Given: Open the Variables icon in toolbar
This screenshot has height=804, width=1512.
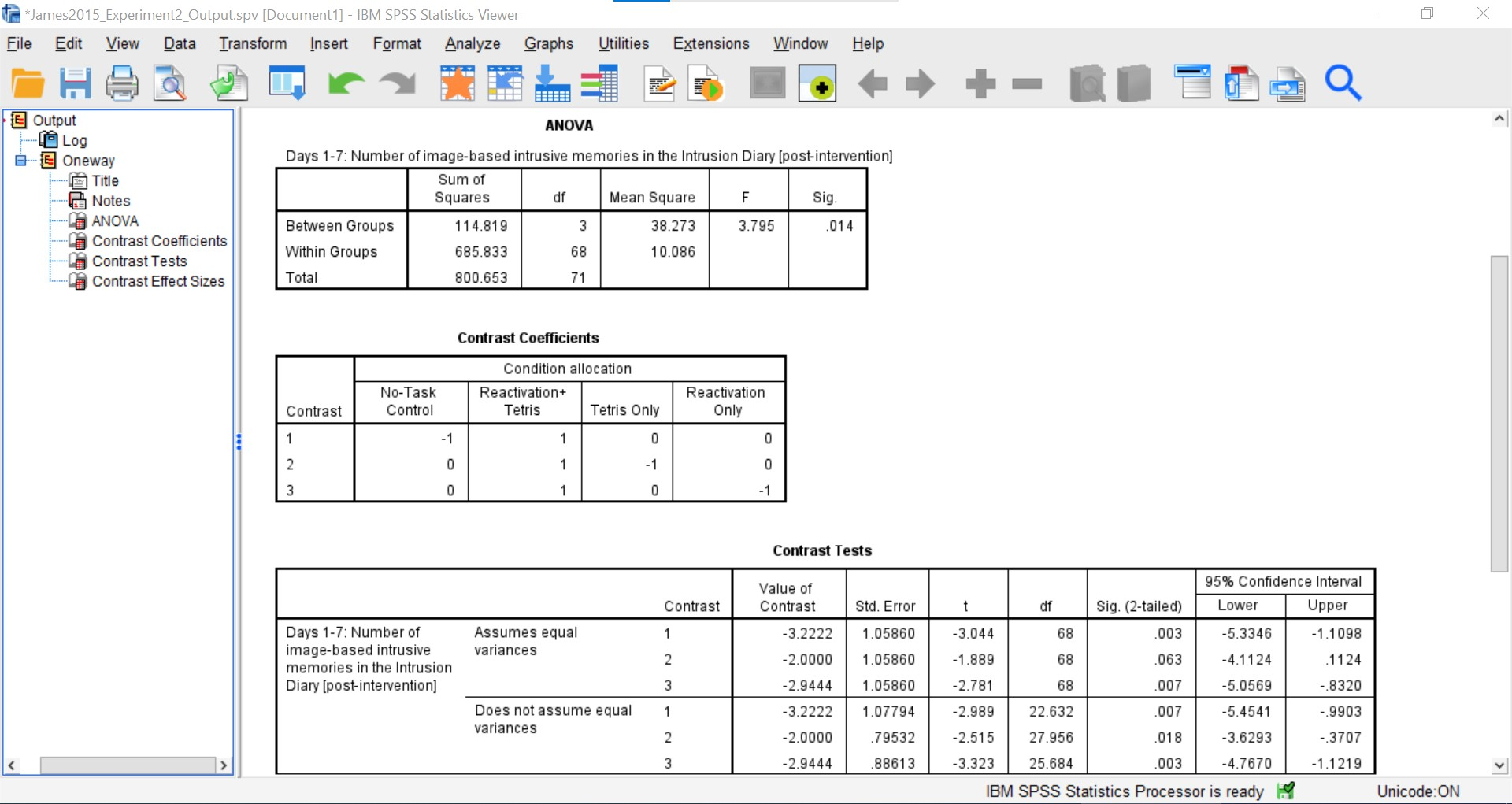Looking at the screenshot, I should click(599, 83).
